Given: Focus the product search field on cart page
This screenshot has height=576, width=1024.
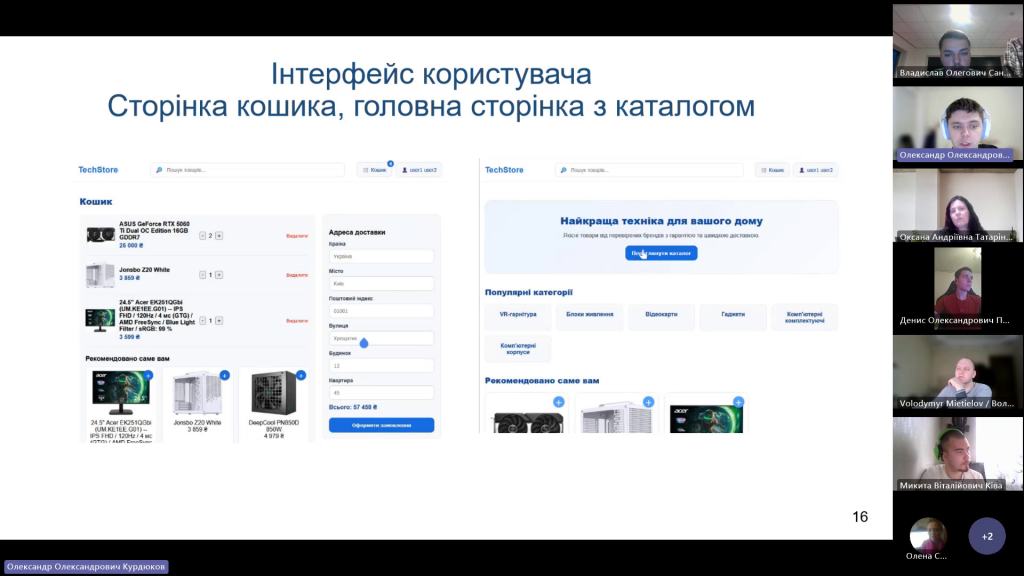Looking at the screenshot, I should (x=248, y=170).
